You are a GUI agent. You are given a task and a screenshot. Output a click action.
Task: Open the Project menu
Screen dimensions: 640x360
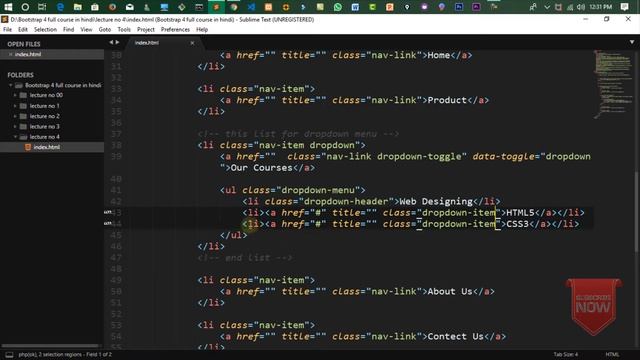click(146, 29)
